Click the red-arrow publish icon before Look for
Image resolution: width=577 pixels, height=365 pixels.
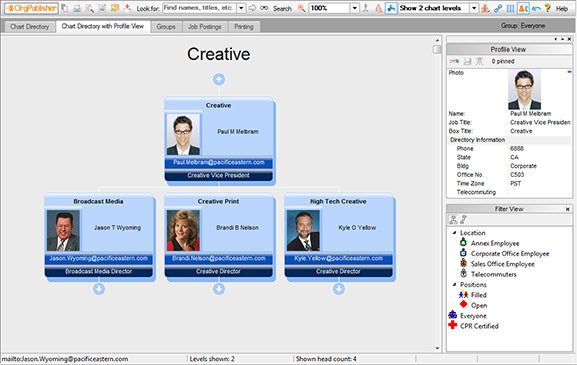(127, 8)
